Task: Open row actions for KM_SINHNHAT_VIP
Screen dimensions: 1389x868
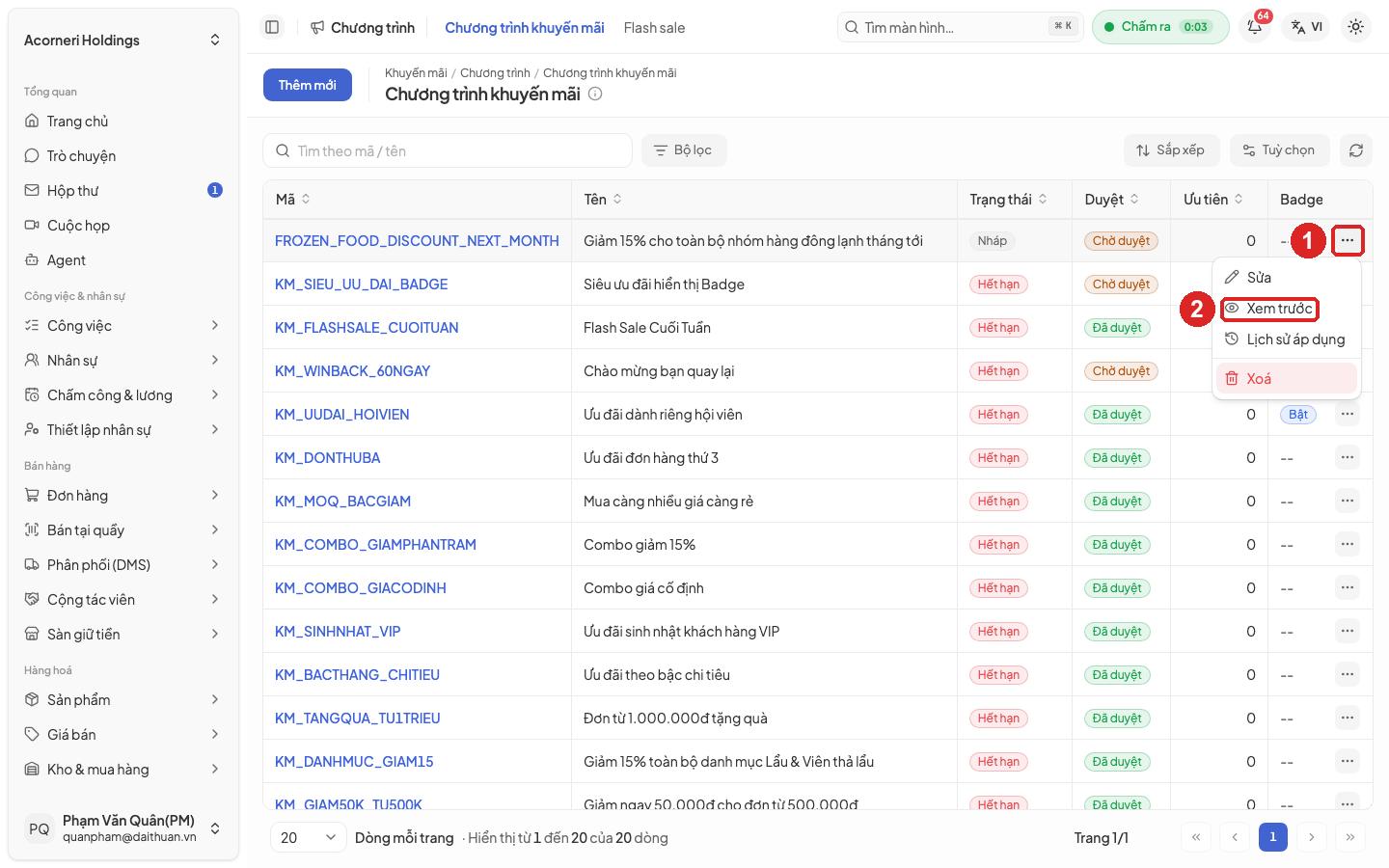Action: [x=1347, y=631]
